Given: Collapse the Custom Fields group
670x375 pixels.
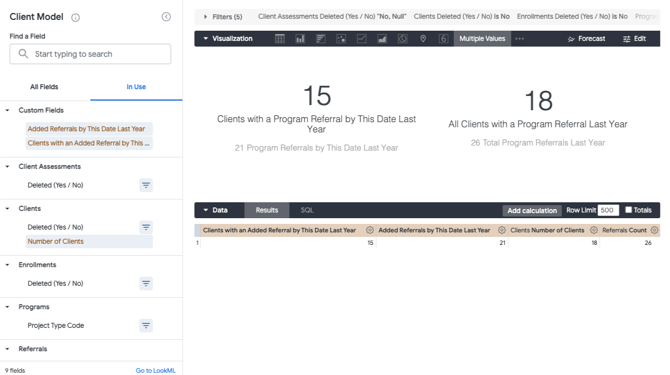Looking at the screenshot, I should click(x=7, y=110).
